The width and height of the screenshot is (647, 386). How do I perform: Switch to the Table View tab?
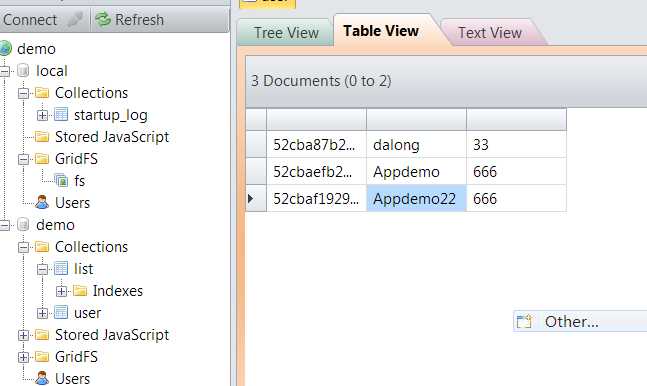pos(381,31)
